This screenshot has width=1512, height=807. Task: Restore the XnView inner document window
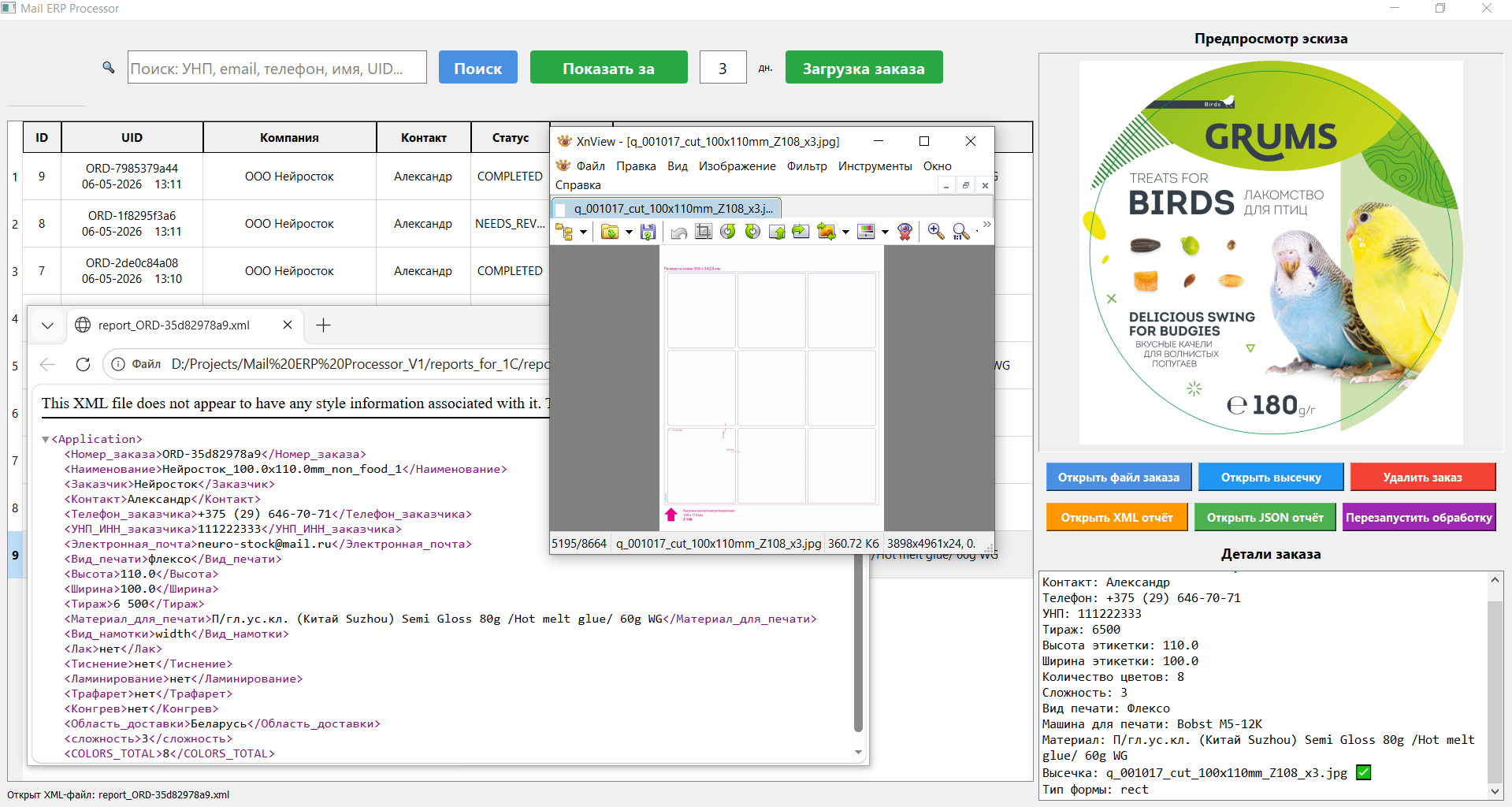click(966, 186)
